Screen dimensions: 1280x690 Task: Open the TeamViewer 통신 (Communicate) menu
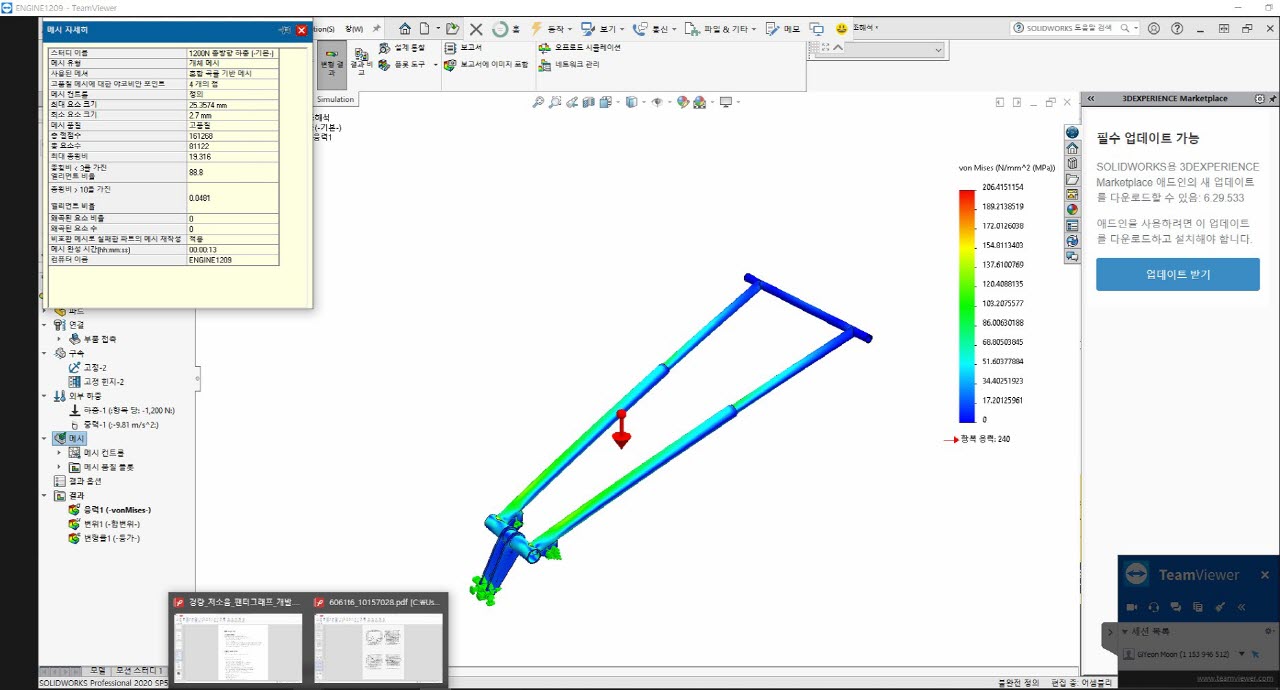655,29
